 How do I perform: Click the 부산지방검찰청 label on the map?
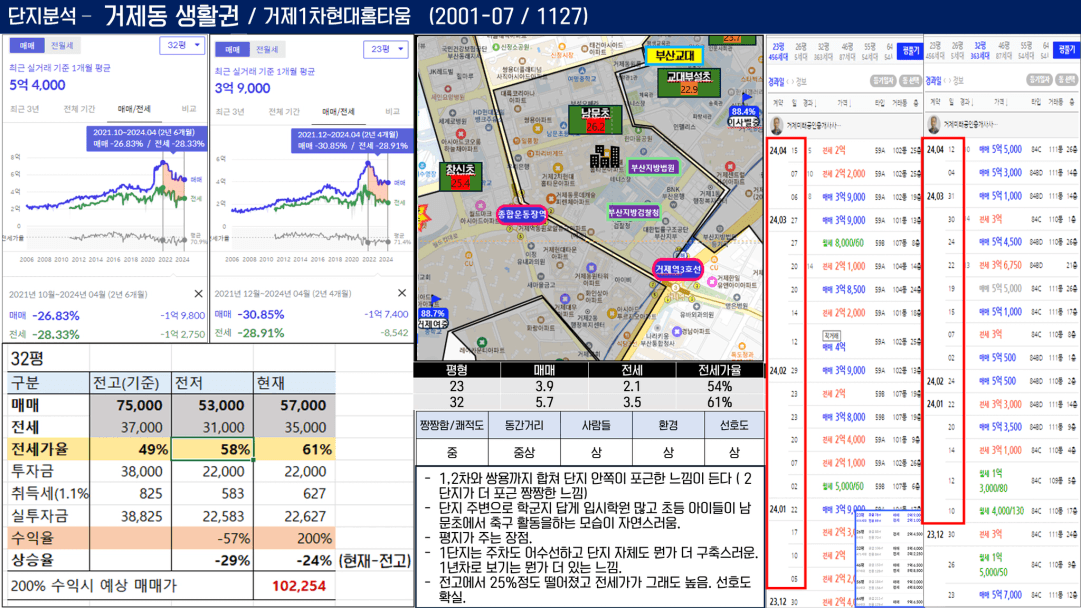point(633,212)
